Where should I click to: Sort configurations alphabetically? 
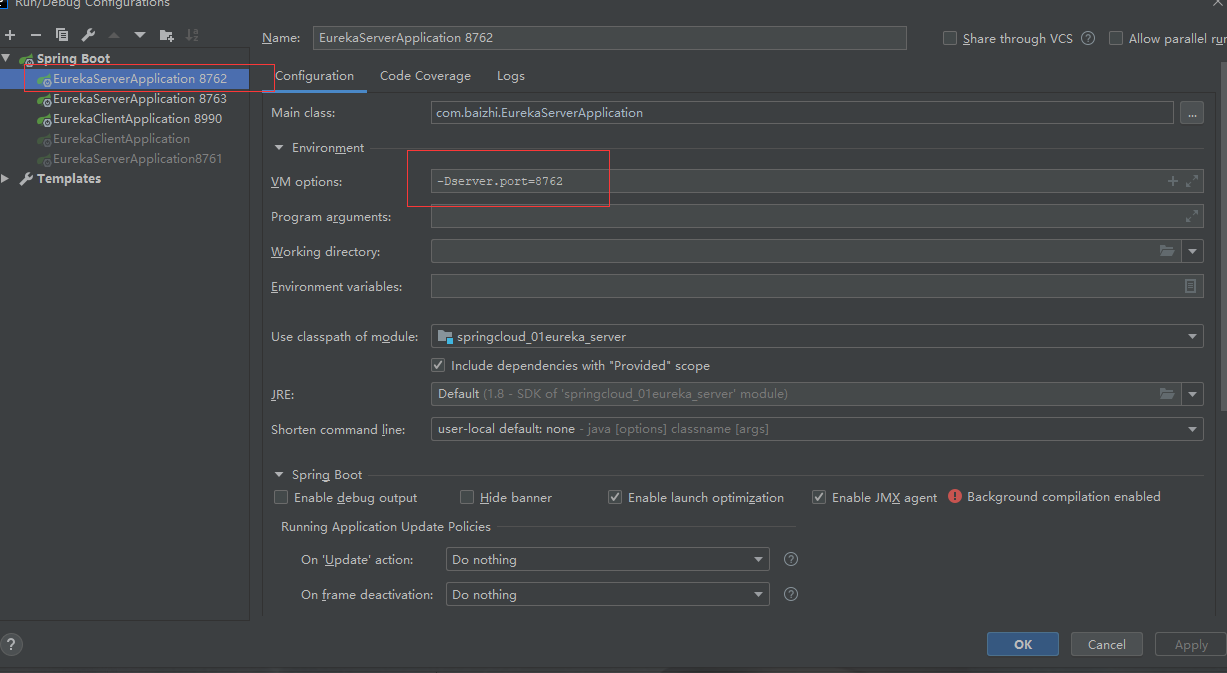tap(192, 35)
